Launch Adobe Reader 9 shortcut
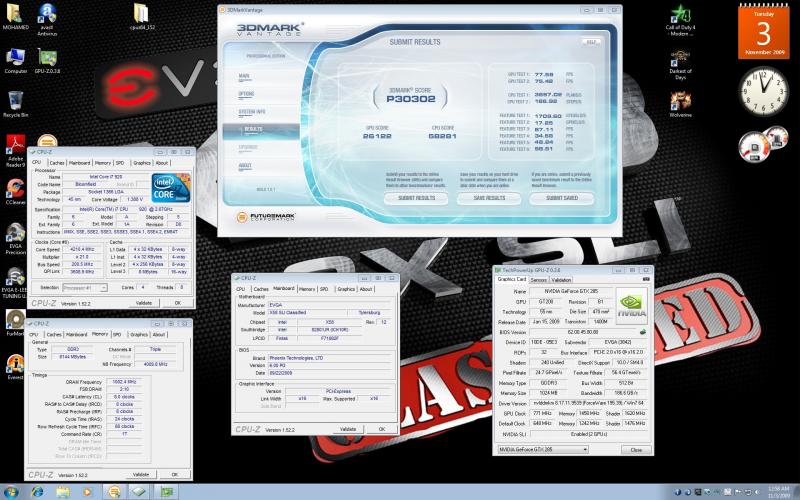Viewport: 800px width, 500px height. [15, 151]
